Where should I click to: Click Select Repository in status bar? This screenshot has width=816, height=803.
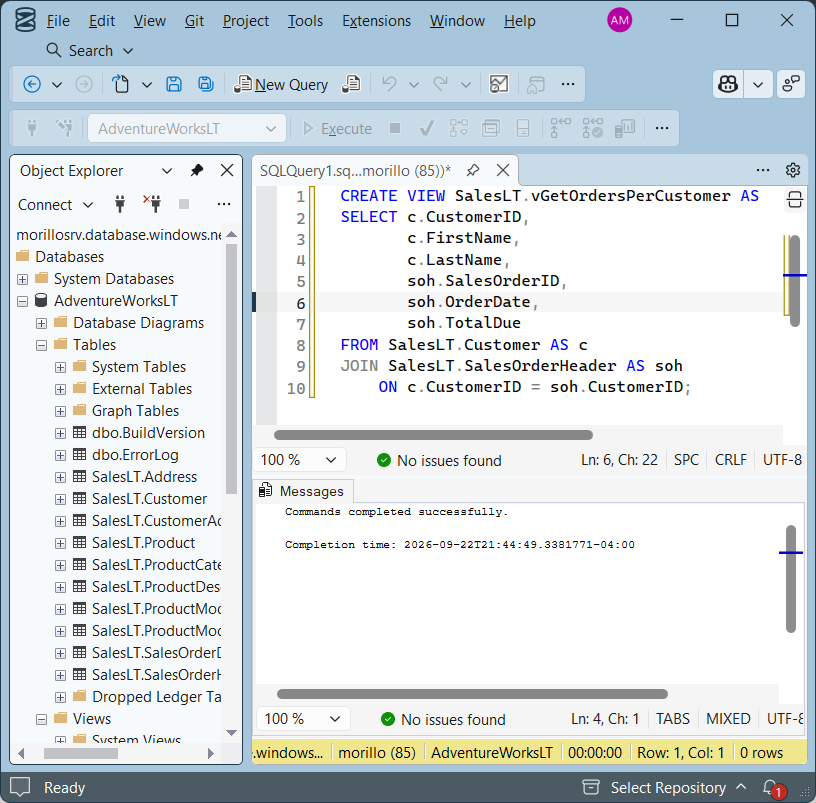(668, 788)
